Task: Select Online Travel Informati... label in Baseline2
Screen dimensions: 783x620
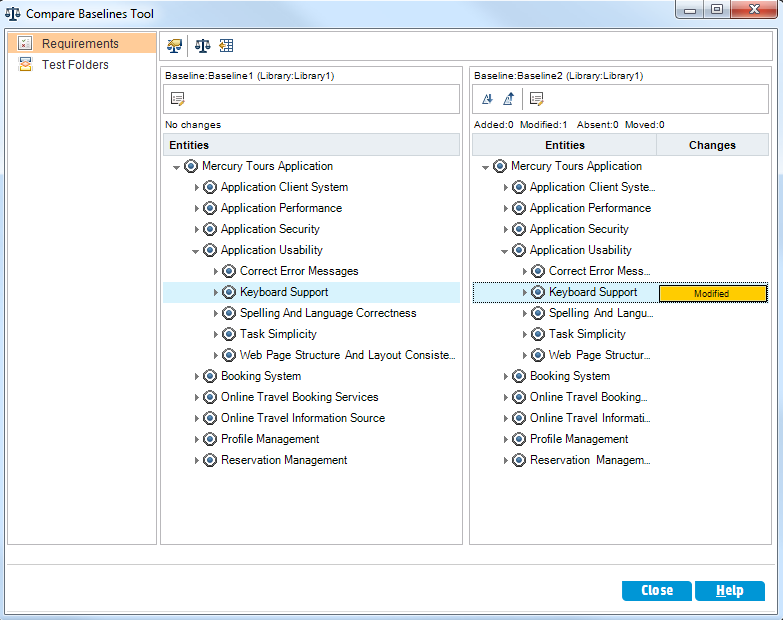Action: click(590, 418)
